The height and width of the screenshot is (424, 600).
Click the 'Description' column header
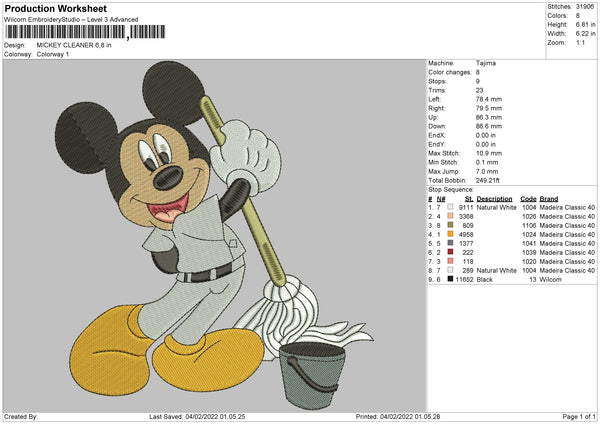pos(494,199)
